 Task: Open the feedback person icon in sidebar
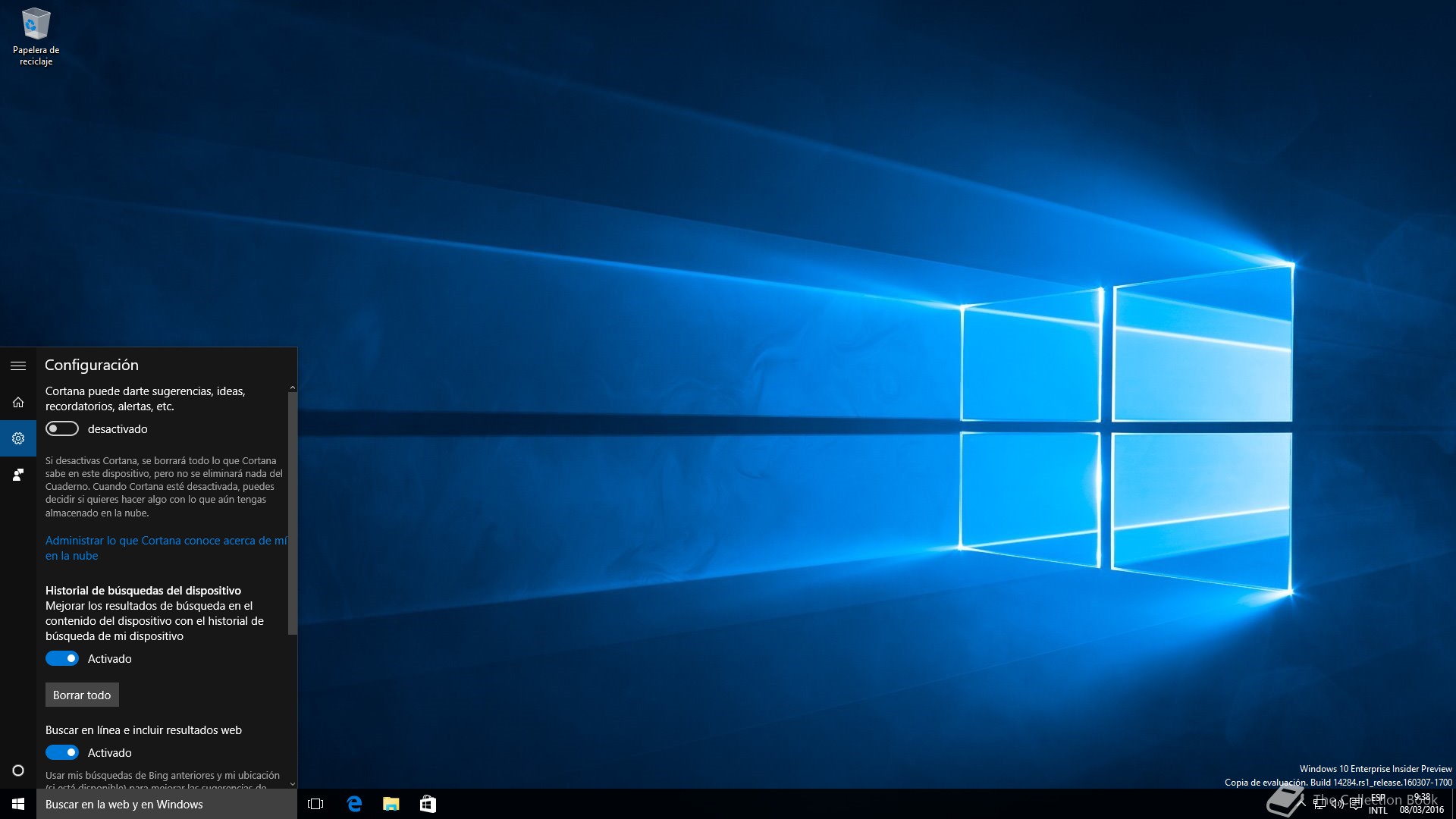[x=18, y=475]
